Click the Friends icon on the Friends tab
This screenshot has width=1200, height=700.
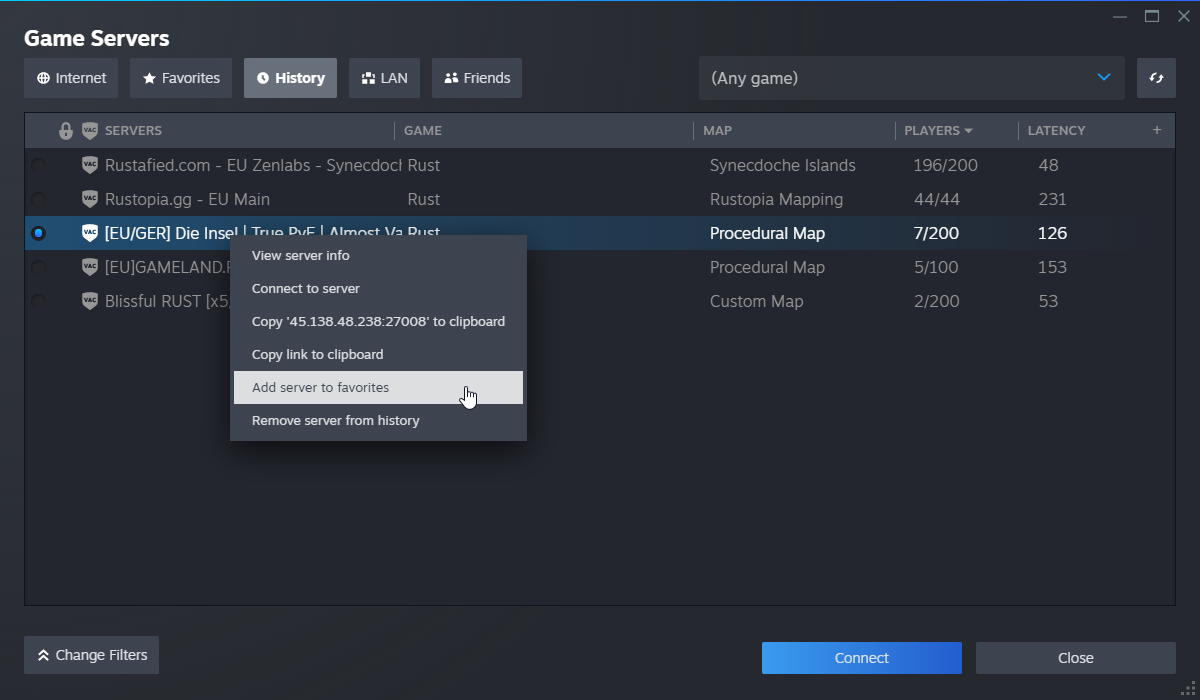pos(450,77)
